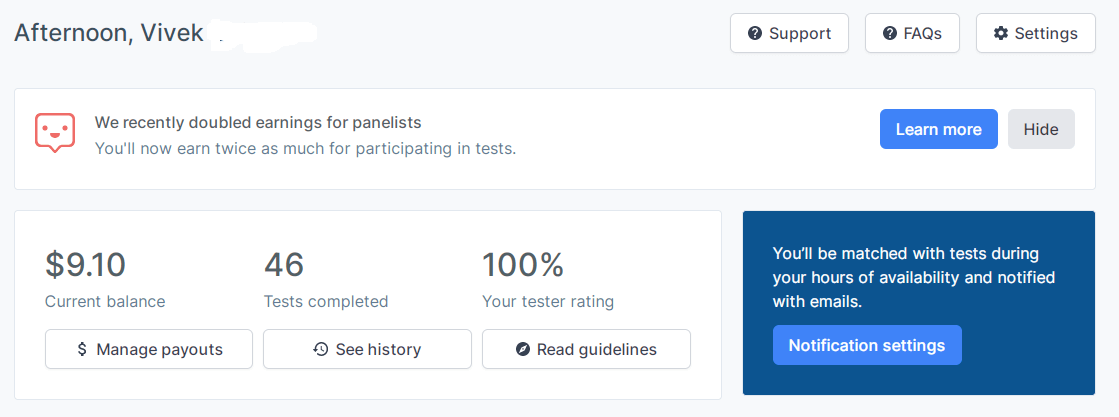Click the 100% tester rating value

523,265
